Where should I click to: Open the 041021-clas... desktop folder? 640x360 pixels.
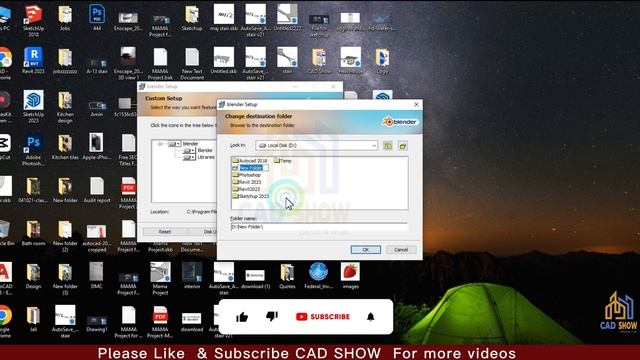pos(33,190)
